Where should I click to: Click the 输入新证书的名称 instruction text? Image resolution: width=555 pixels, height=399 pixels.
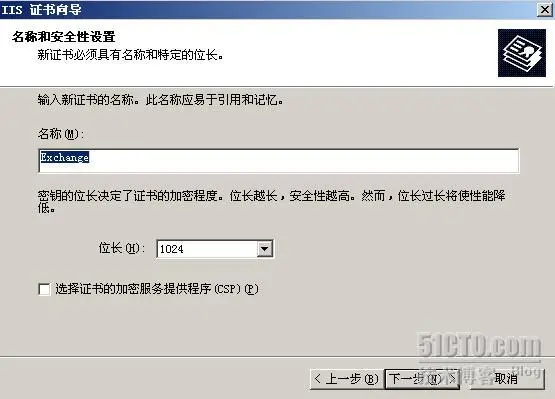tap(161, 100)
